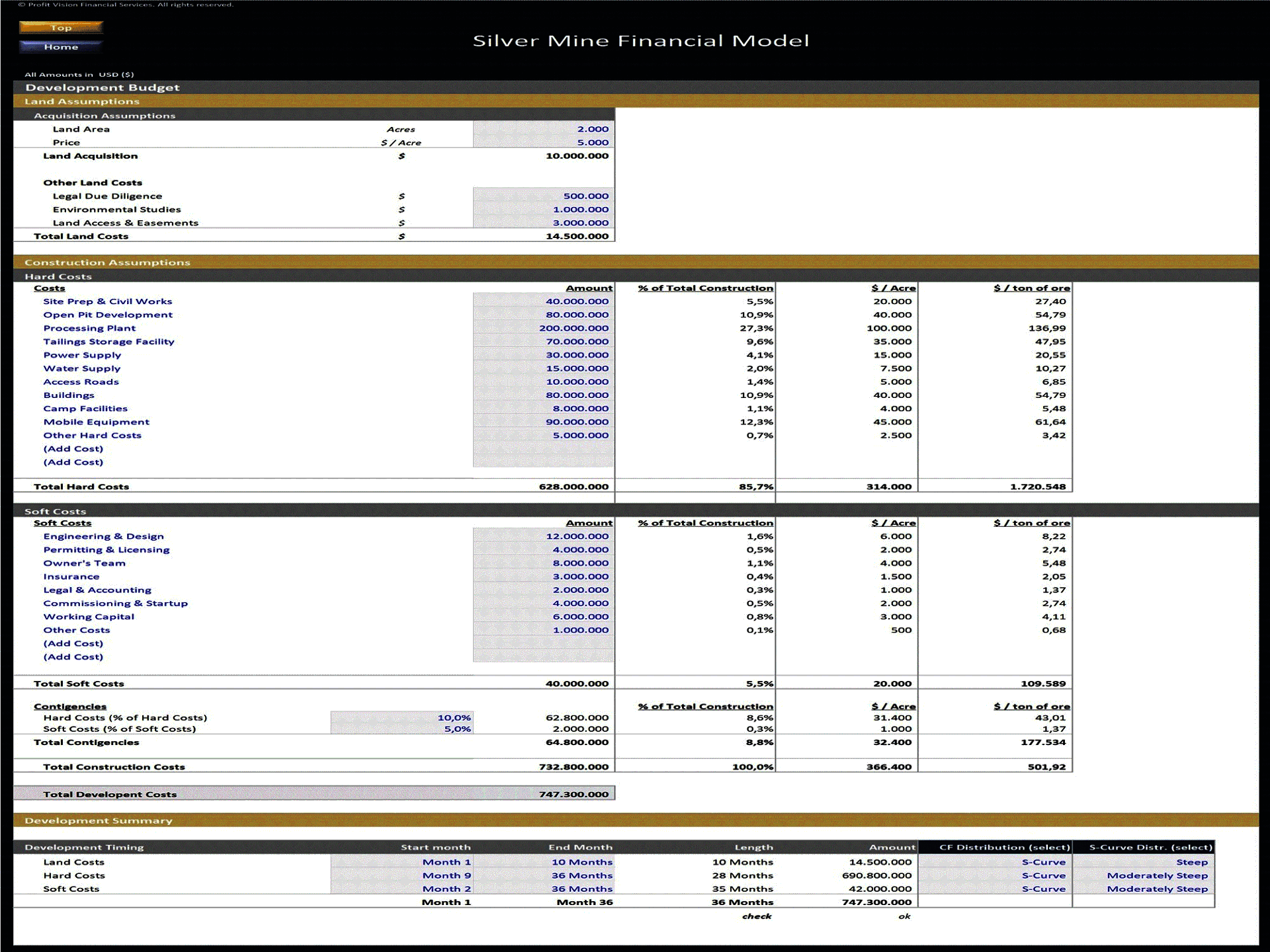Screen dimensions: 1270x952
Task: Click the Top navigation button
Action: click(x=61, y=28)
